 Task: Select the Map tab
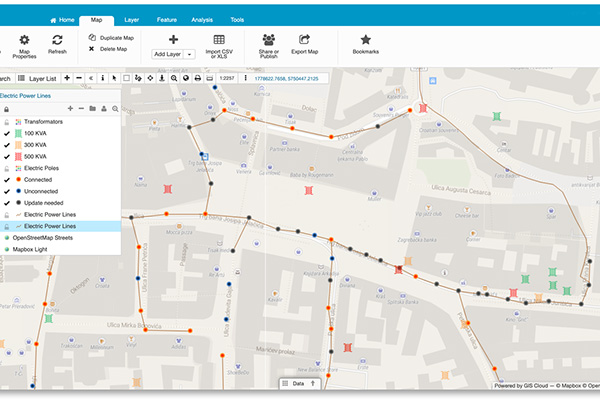pos(96,20)
